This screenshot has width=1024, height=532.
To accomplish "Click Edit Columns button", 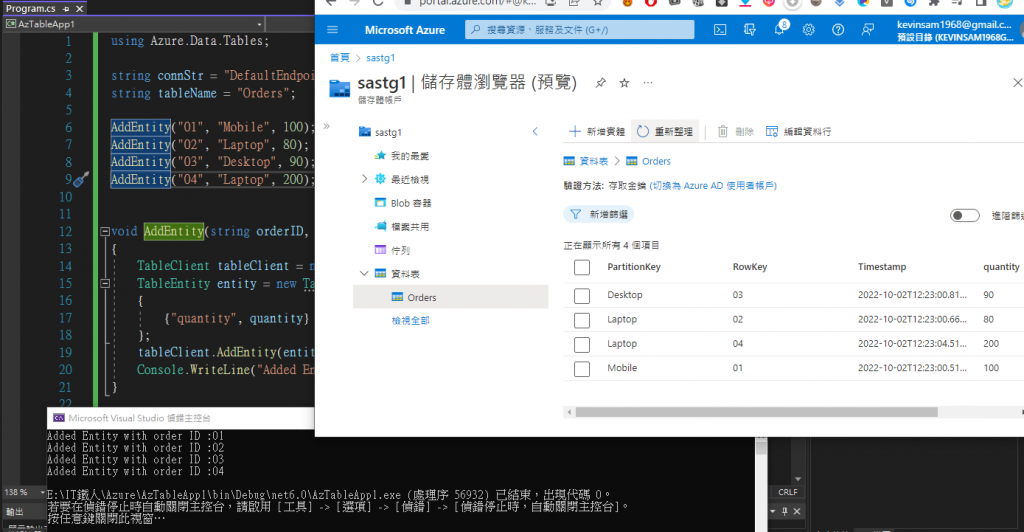I will [798, 132].
